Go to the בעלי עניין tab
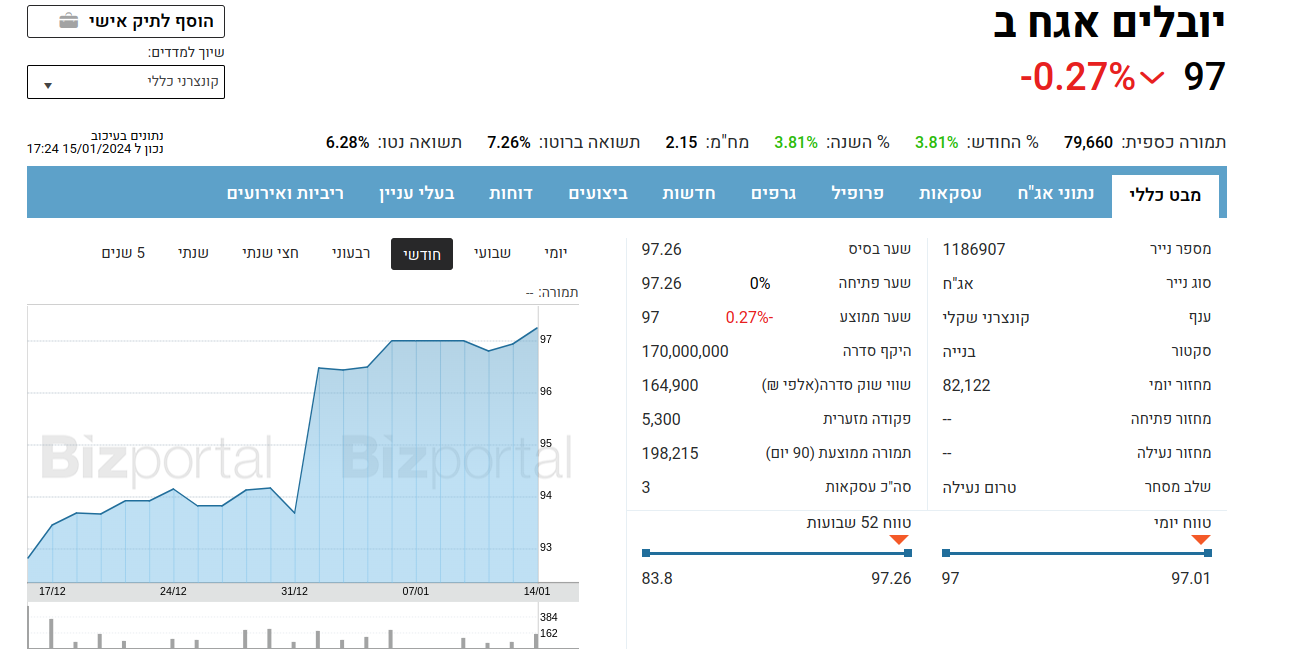The image size is (1291, 661). (416, 193)
